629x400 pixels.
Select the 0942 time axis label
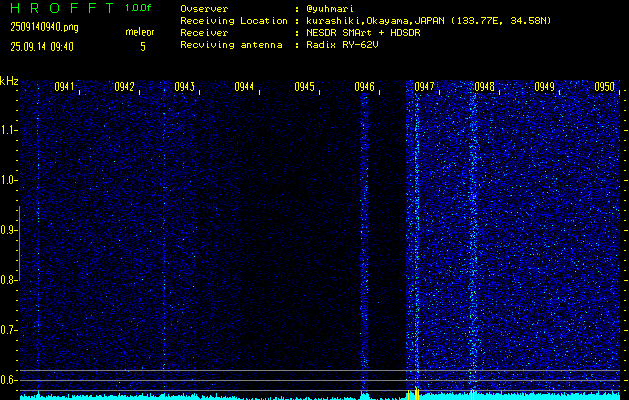pyautogui.click(x=124, y=87)
